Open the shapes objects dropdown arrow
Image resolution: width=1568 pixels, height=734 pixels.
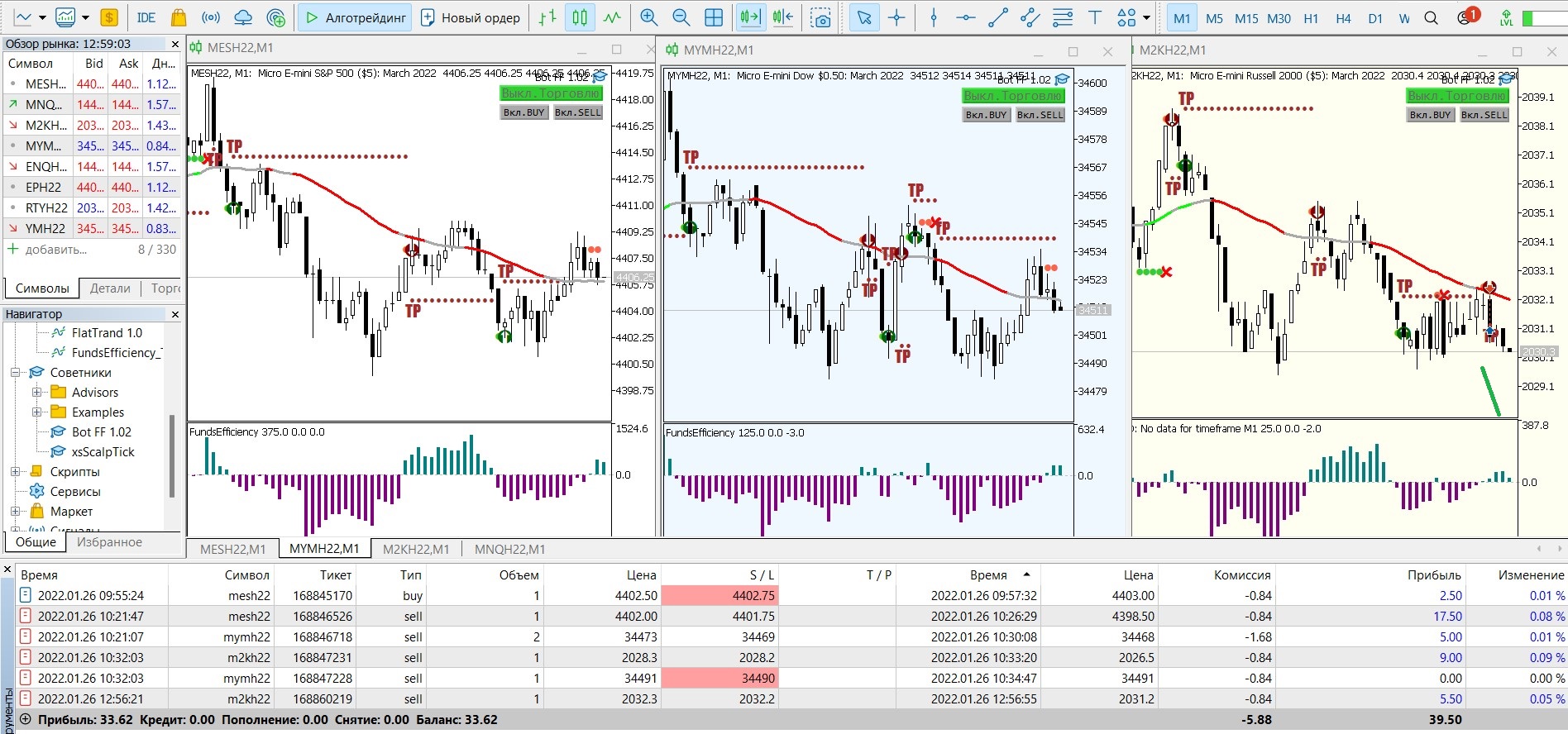1146,17
